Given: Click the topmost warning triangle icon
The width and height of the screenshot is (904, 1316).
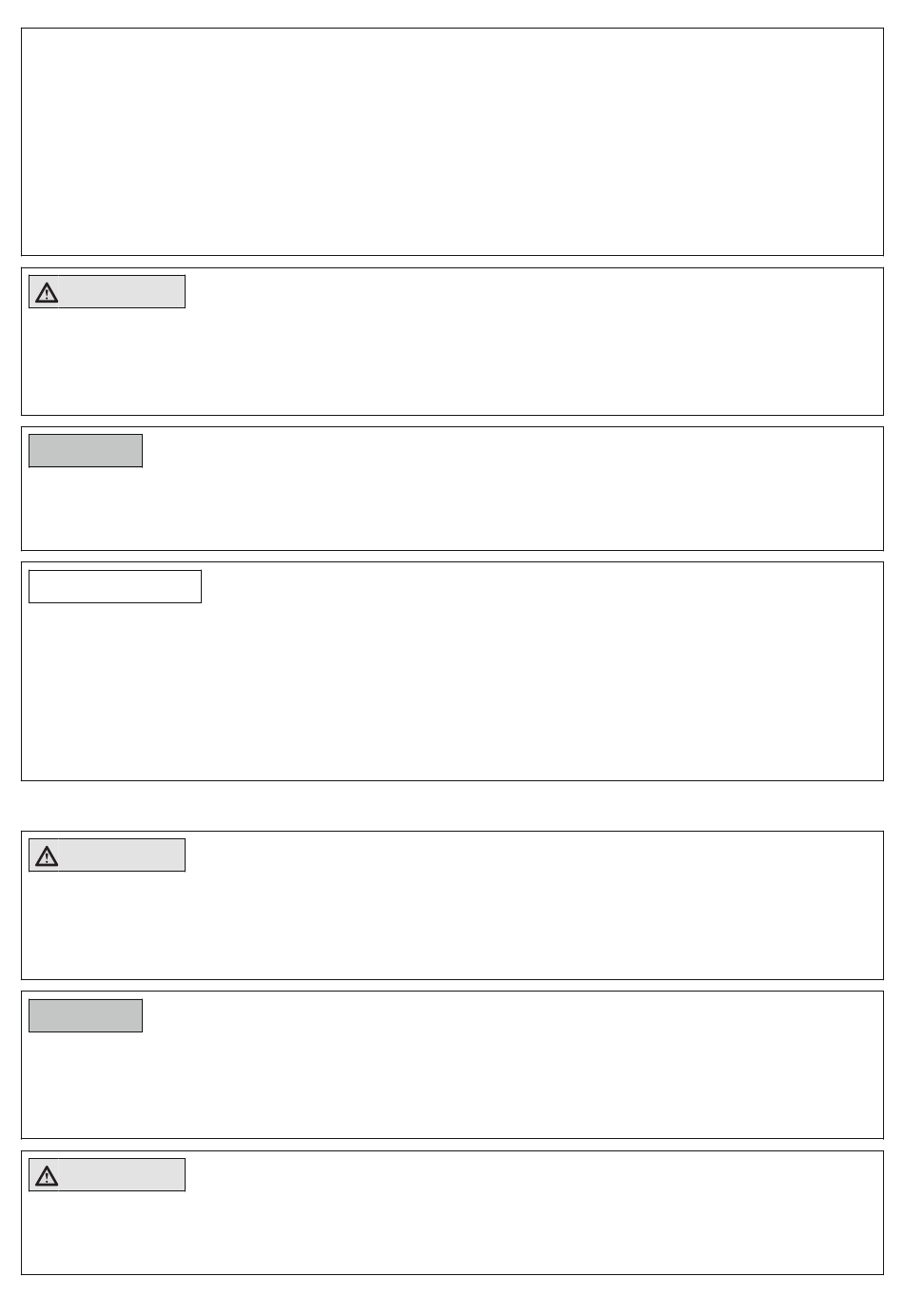Looking at the screenshot, I should [46, 292].
